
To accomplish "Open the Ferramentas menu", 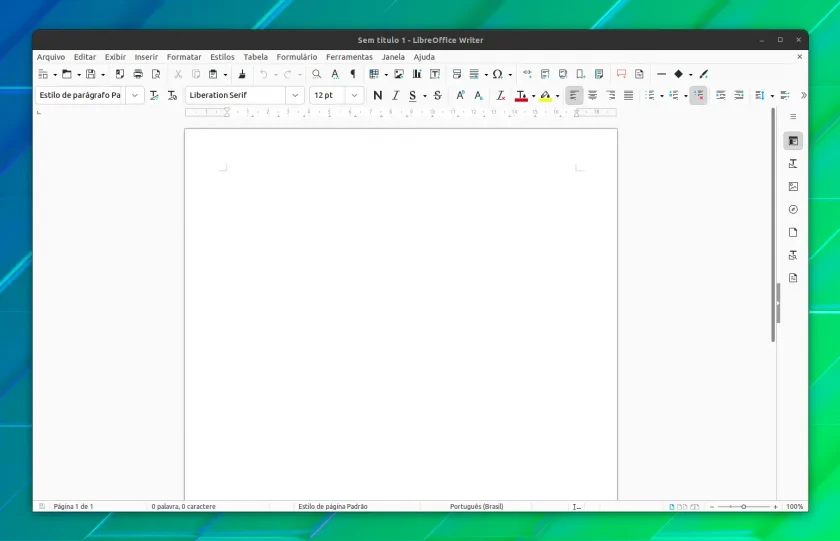I will [x=349, y=57].
